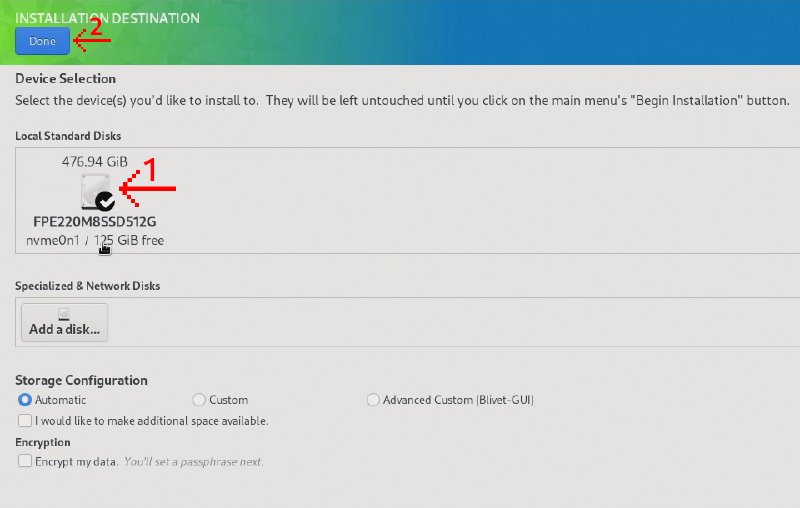This screenshot has width=800, height=508.
Task: Toggle the Encrypt my data checkbox
Action: 25,462
